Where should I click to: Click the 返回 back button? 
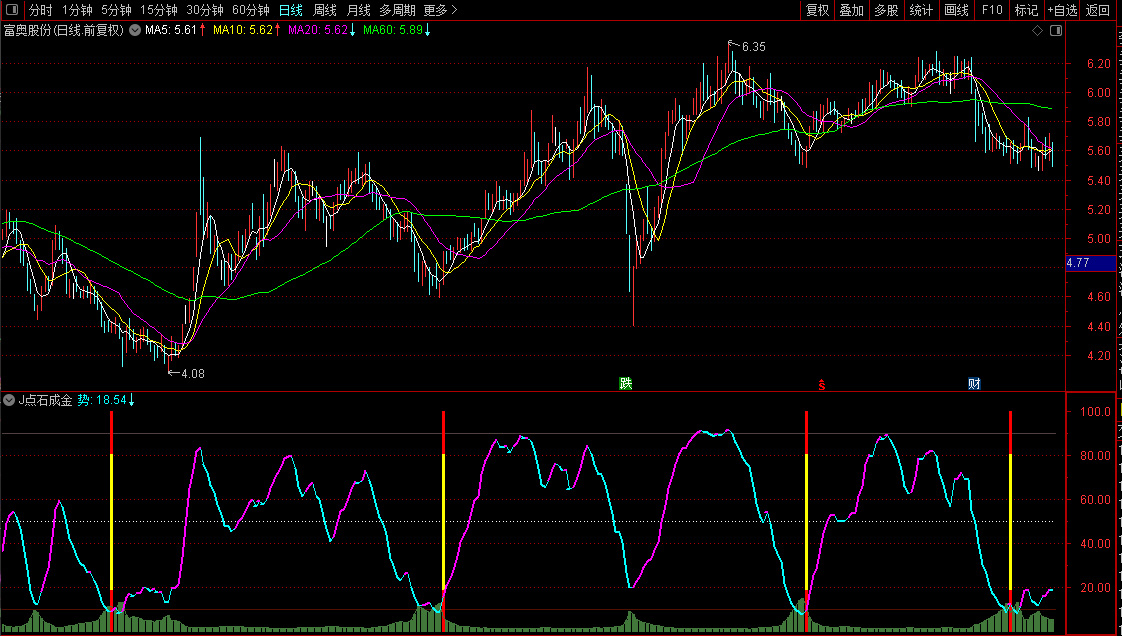[1098, 10]
